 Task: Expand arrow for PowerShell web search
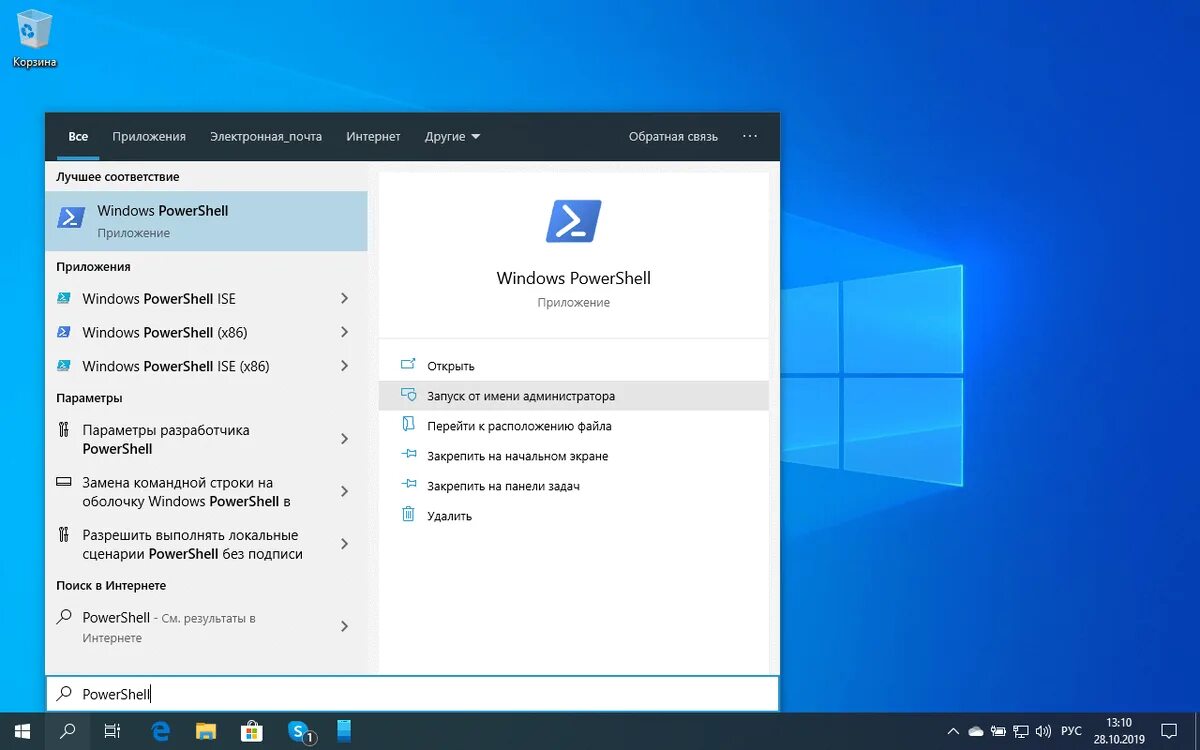pyautogui.click(x=344, y=627)
